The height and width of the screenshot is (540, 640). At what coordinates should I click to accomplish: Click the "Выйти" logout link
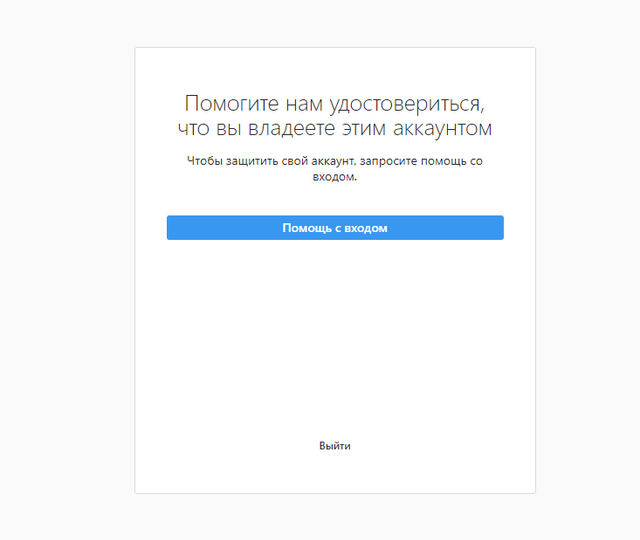[x=335, y=446]
